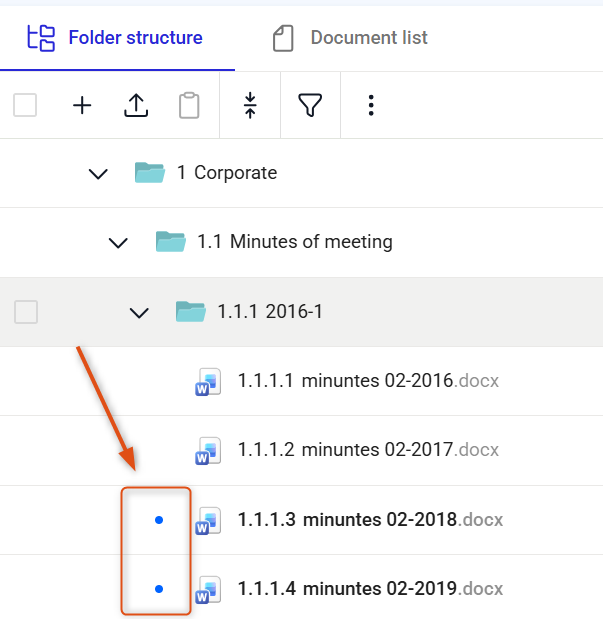The height and width of the screenshot is (619, 603).
Task: Collapse the 1.1 Minutes of meeting chevron
Action: click(x=118, y=243)
